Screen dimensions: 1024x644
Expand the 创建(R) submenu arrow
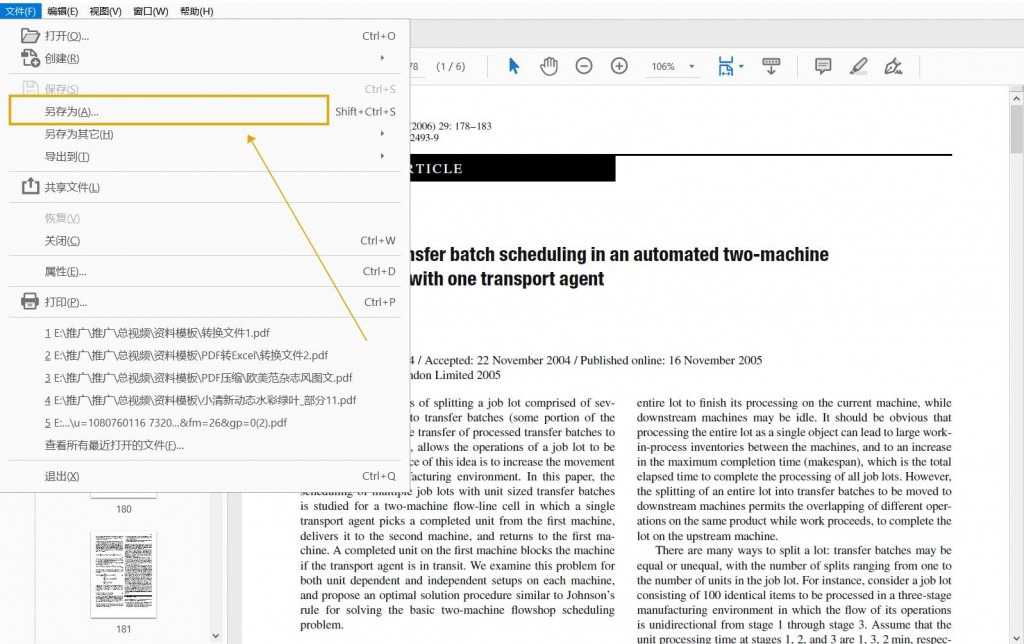coord(382,58)
